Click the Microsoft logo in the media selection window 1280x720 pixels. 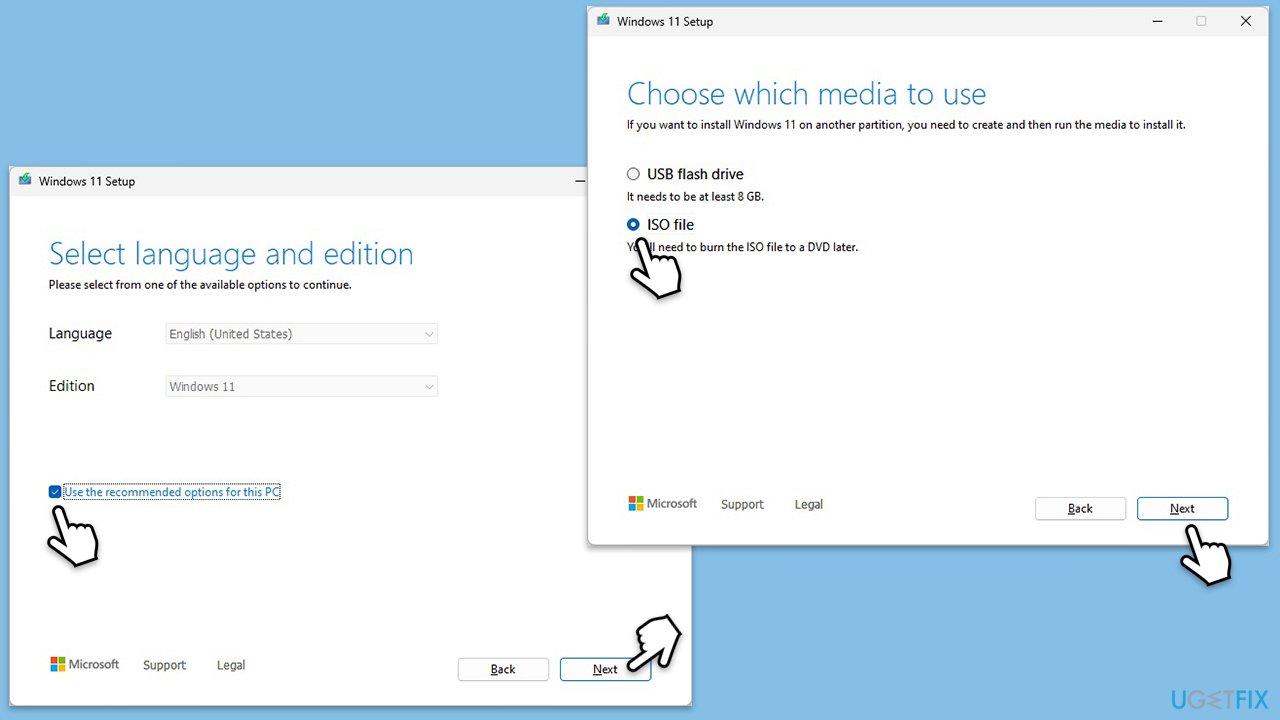(x=663, y=504)
